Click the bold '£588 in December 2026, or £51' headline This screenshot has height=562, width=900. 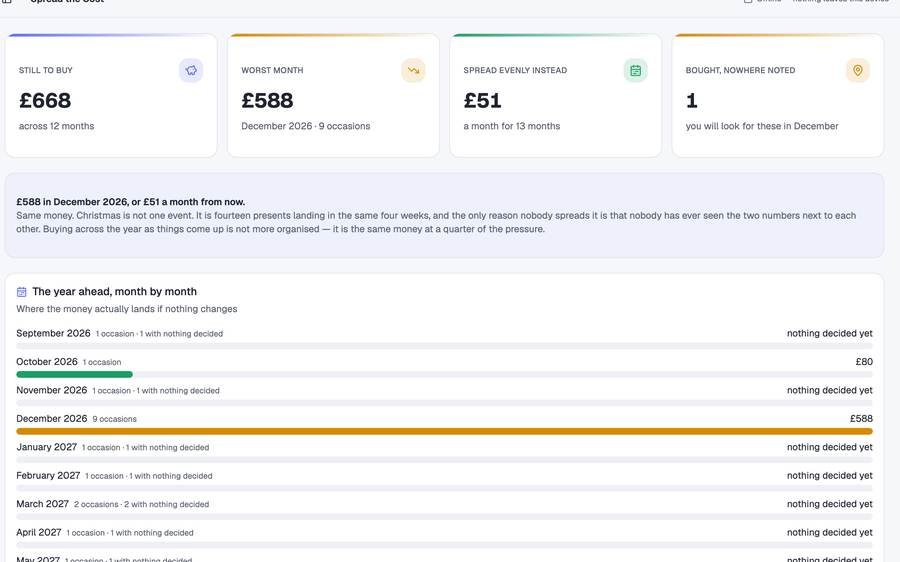coord(130,202)
